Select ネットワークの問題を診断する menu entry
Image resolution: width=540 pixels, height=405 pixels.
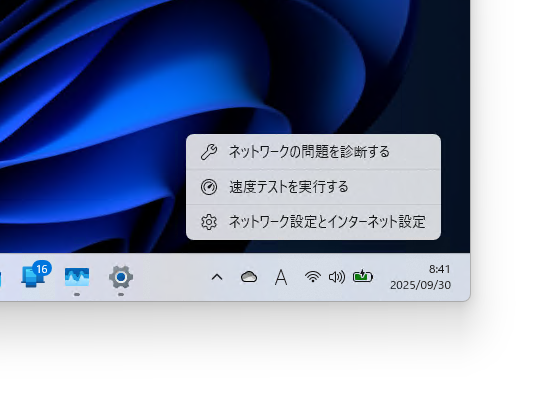313,152
